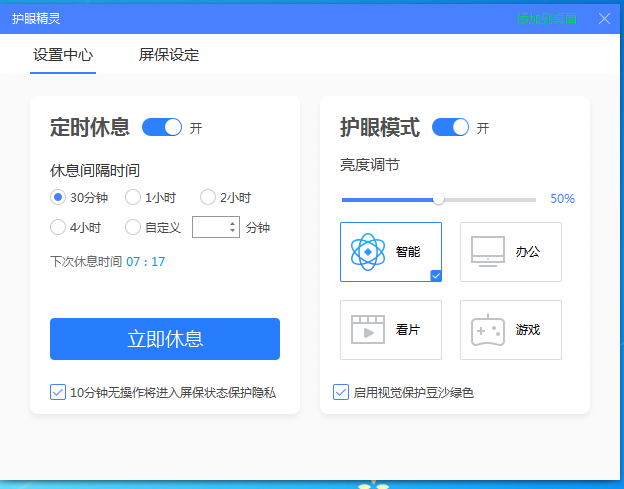The image size is (624, 489).
Task: Click the 护眼精灵 window title
Action: coord(36,18)
